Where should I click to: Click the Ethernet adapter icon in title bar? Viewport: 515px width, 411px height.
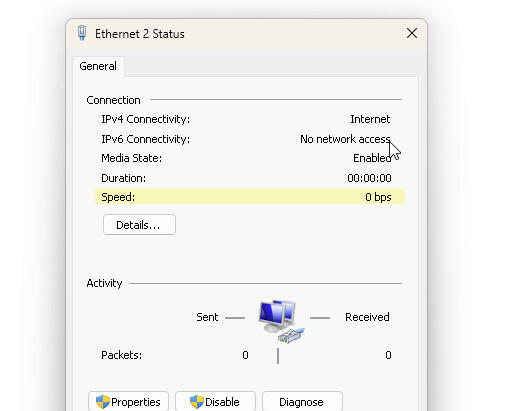coord(82,33)
